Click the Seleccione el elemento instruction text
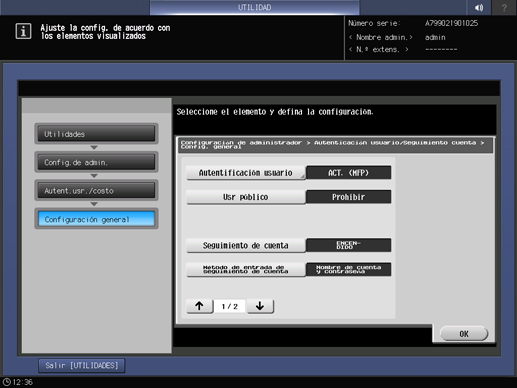 click(x=275, y=112)
